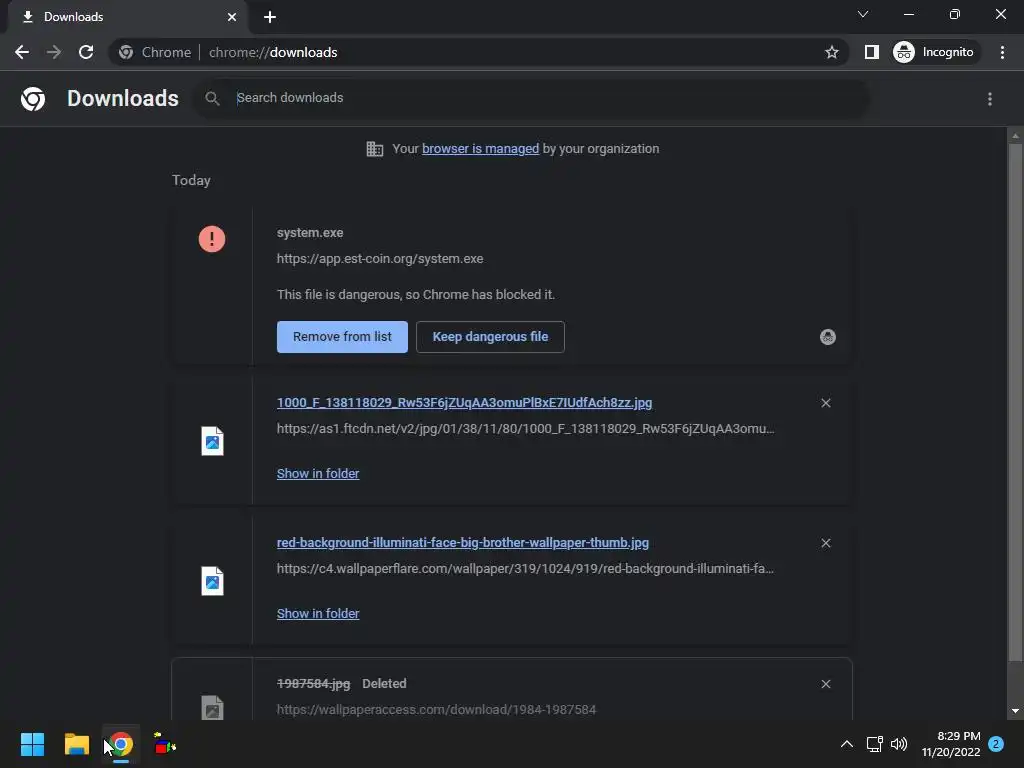Click the scrollbar down arrow
The height and width of the screenshot is (768, 1024).
[x=1015, y=711]
